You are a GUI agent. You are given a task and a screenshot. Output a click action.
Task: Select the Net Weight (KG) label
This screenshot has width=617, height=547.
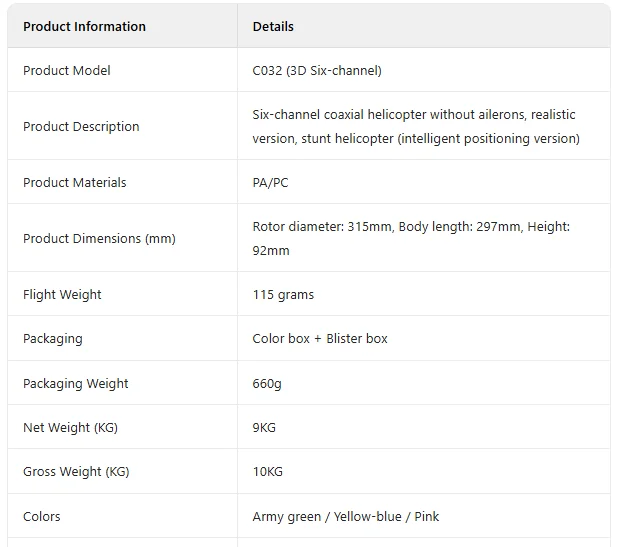tap(70, 428)
